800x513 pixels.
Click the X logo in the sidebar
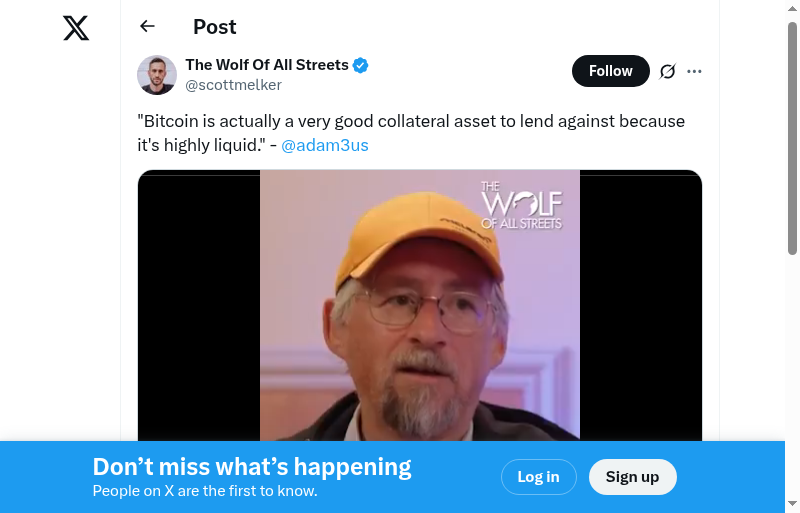(x=76, y=28)
